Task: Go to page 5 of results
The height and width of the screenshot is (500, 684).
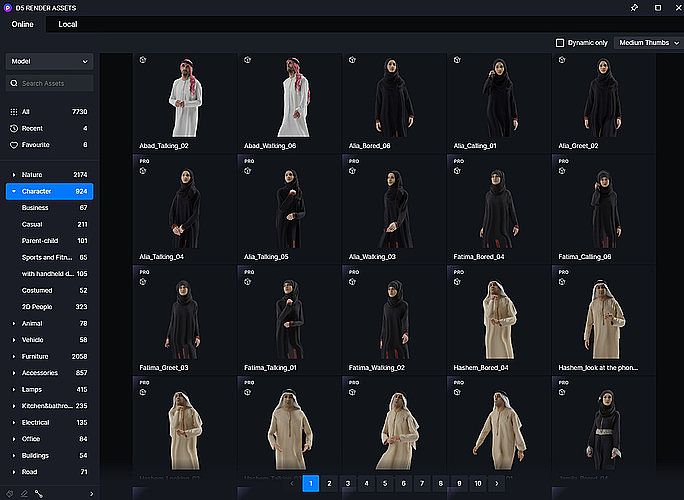Action: pos(384,483)
